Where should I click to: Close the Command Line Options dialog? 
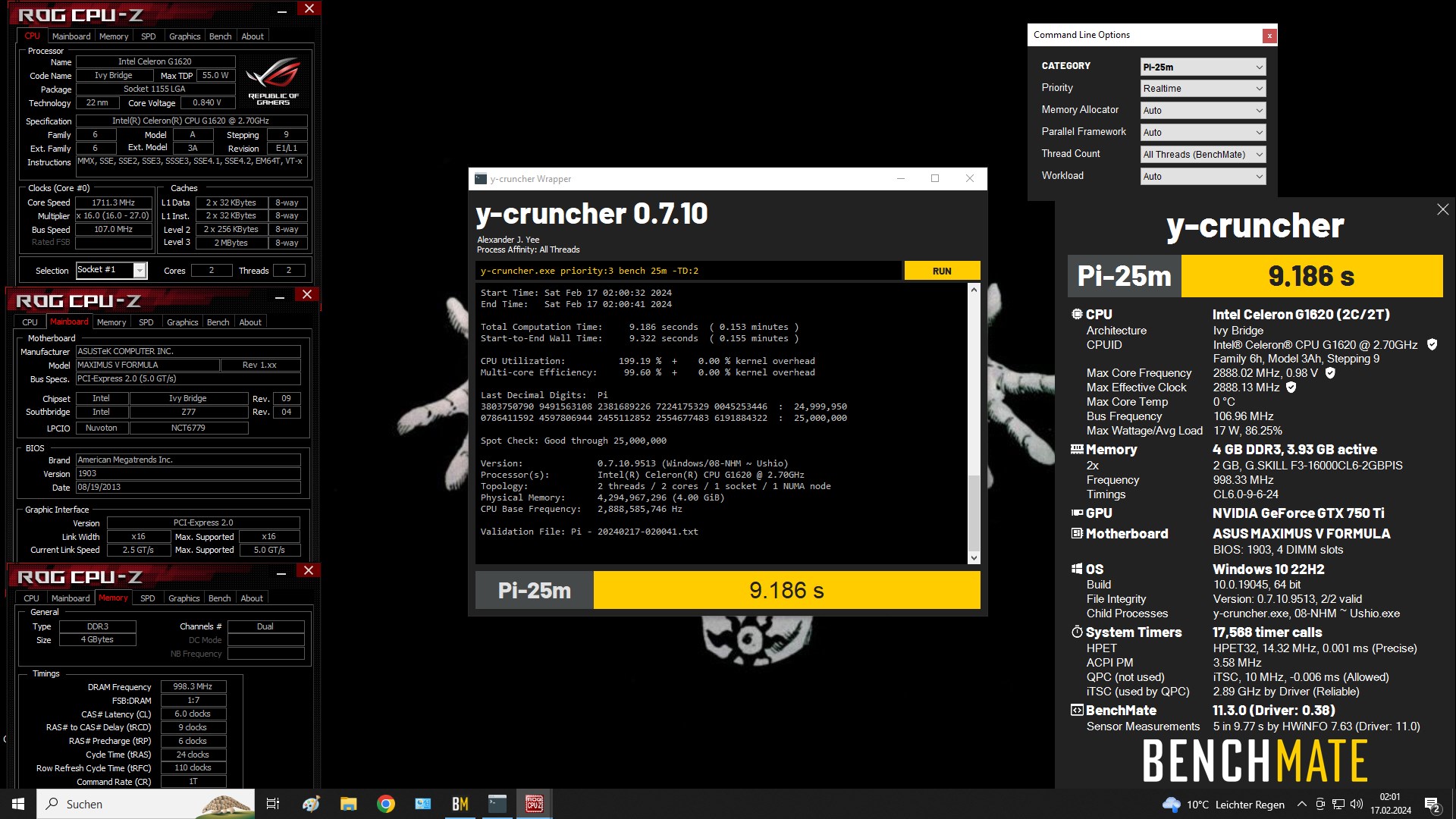pyautogui.click(x=1269, y=35)
